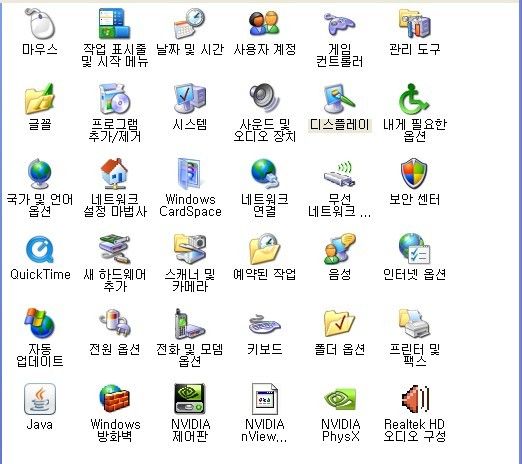Open 자동 업데이트 Windows globe icon
Viewport: 522px width, 464px height.
pyautogui.click(x=40, y=324)
